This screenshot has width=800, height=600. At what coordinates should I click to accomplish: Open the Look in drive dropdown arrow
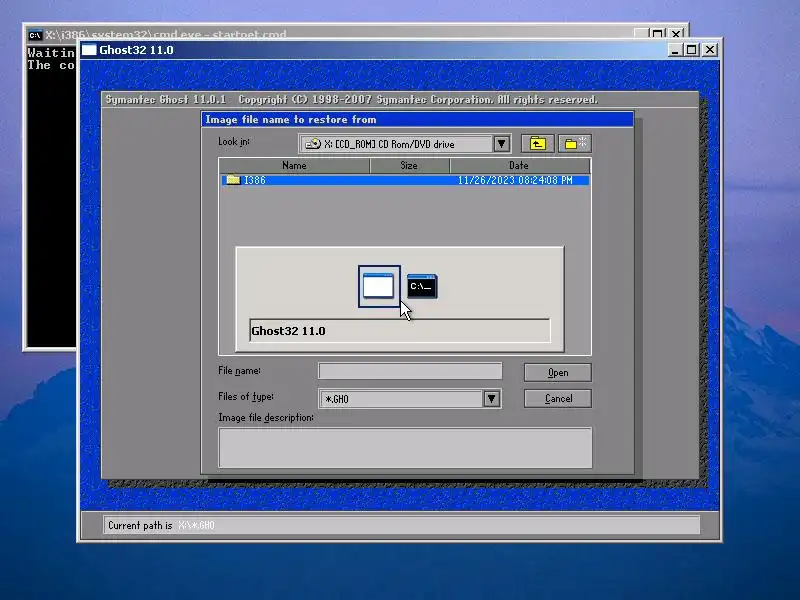(502, 144)
